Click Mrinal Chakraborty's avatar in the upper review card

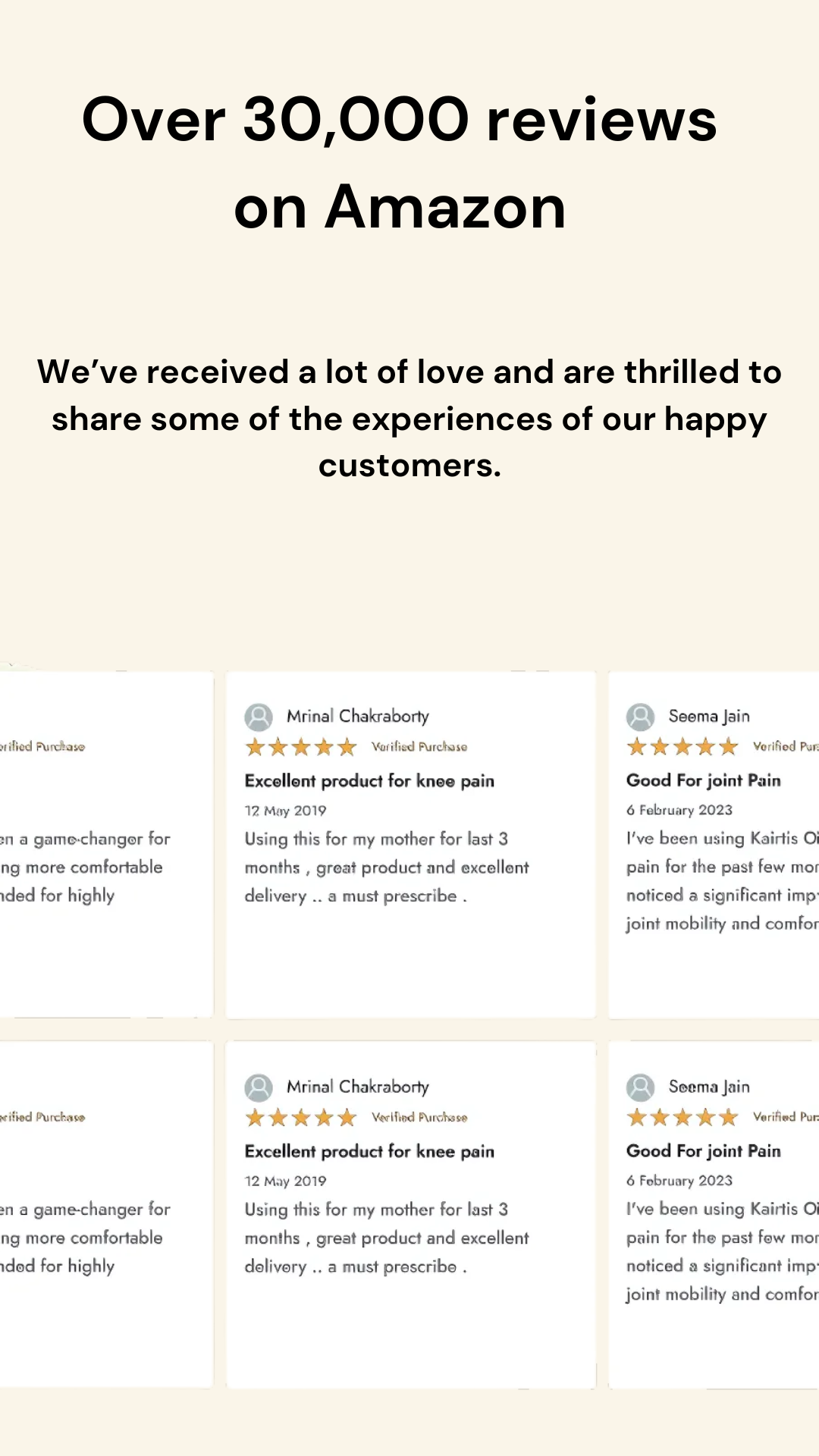[259, 717]
